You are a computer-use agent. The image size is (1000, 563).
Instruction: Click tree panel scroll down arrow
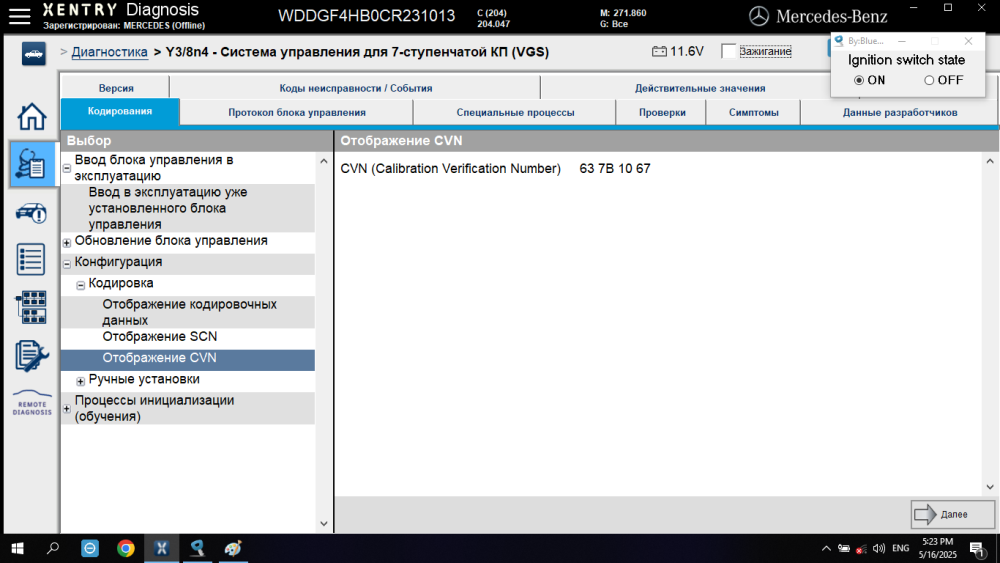[323, 523]
